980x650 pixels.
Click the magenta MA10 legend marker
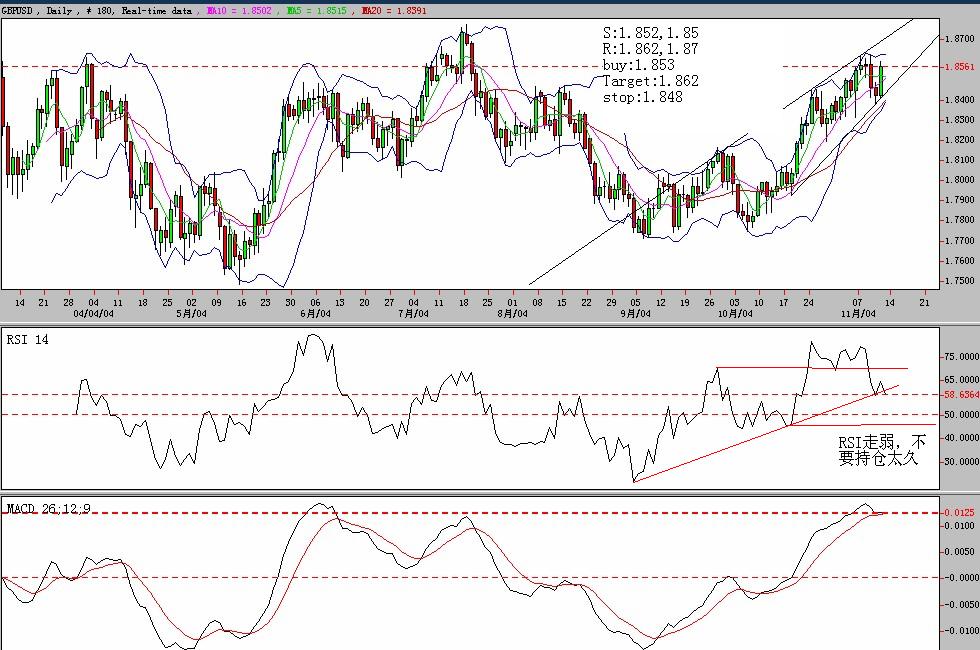pyautogui.click(x=210, y=10)
